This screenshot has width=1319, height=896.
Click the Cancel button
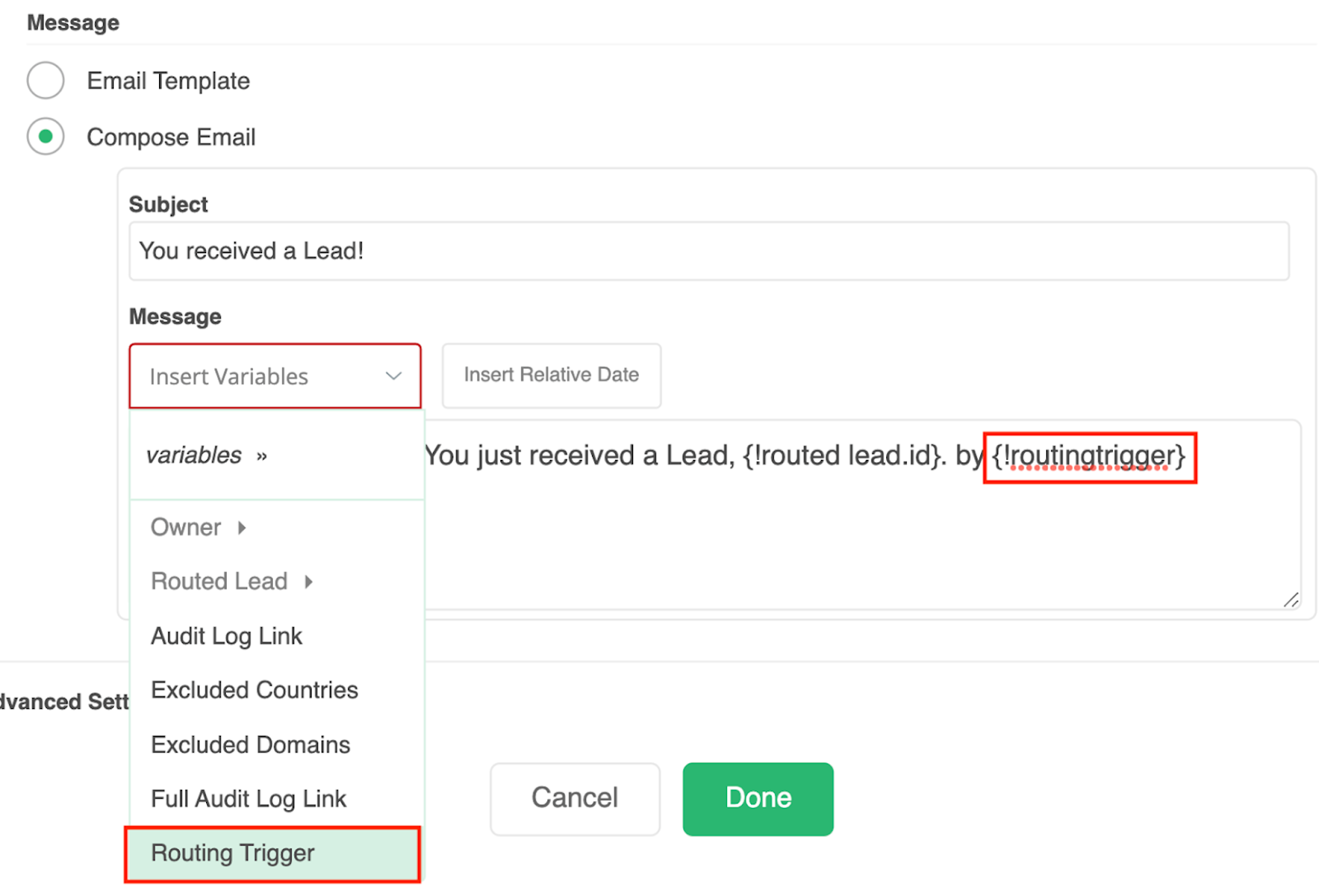pyautogui.click(x=575, y=798)
